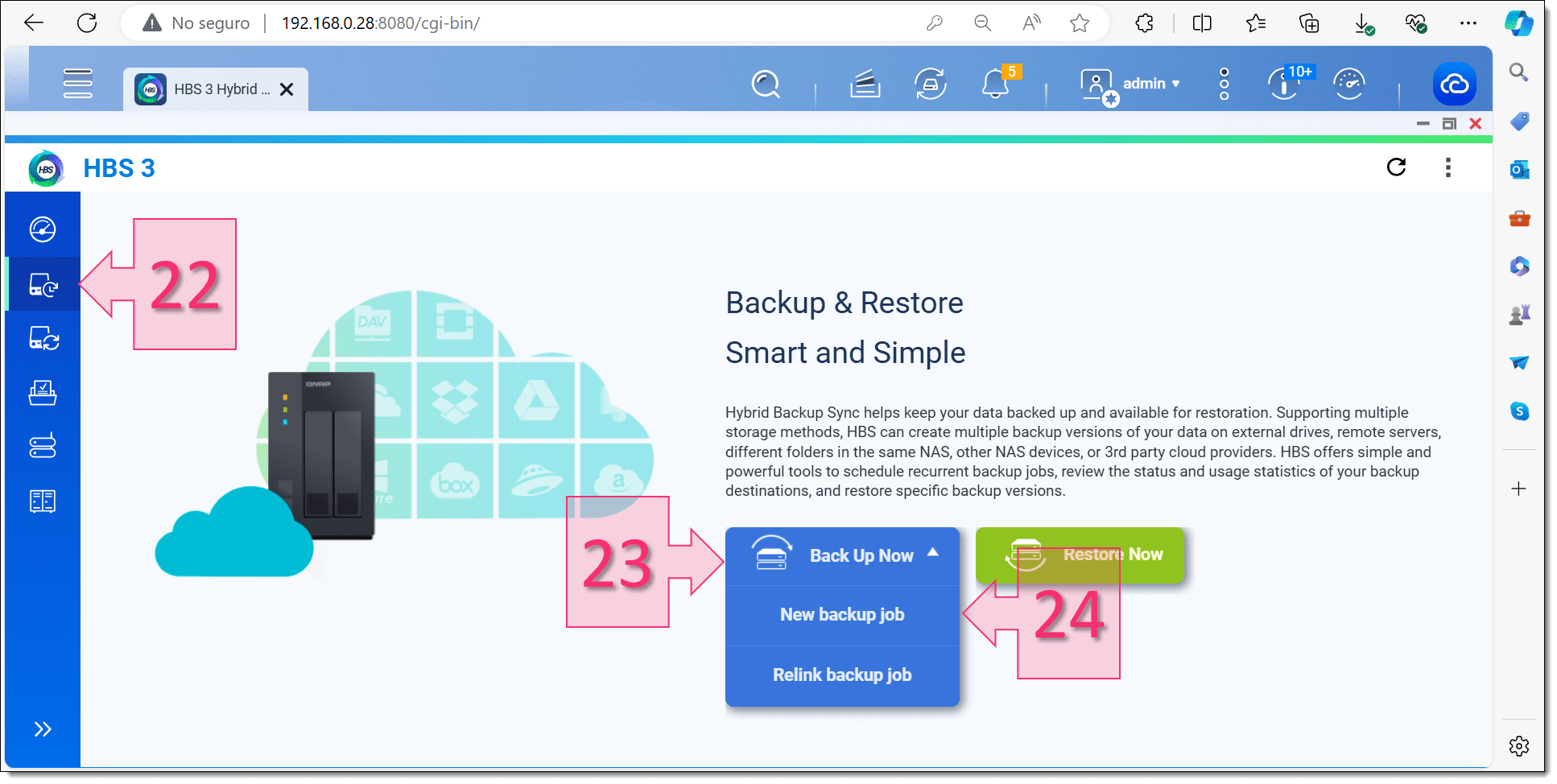Open the myQNAPcloud cloud icon

(1455, 84)
